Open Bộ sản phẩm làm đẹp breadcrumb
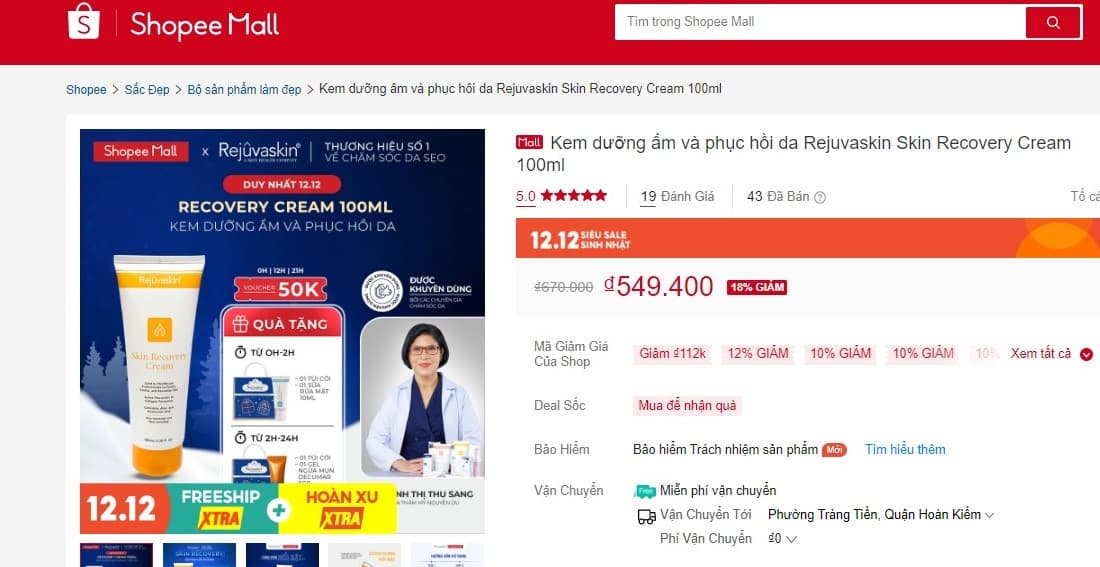Screen dimensions: 1100x567 (244, 89)
